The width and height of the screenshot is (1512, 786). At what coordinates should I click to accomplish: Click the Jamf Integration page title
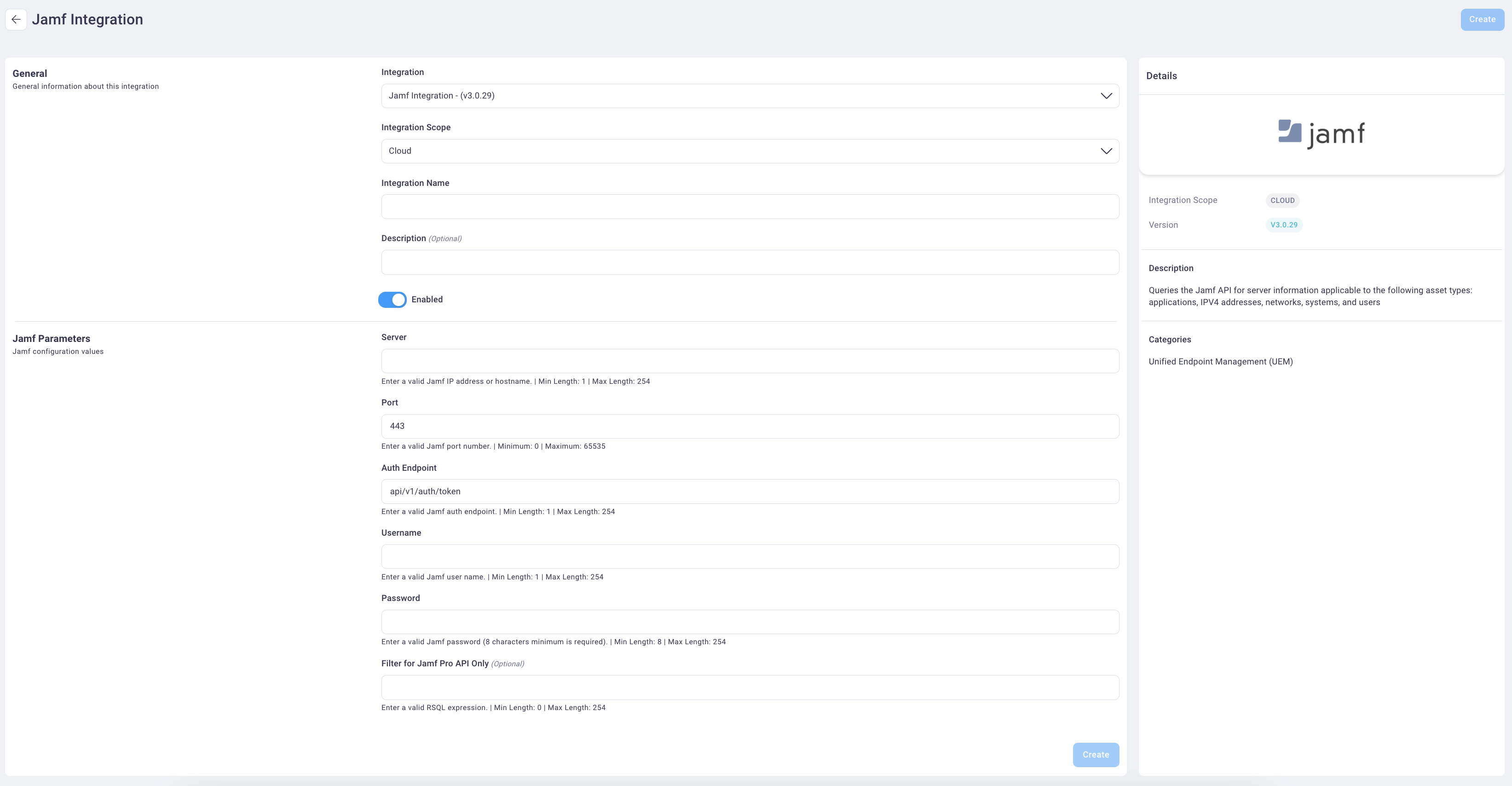87,19
